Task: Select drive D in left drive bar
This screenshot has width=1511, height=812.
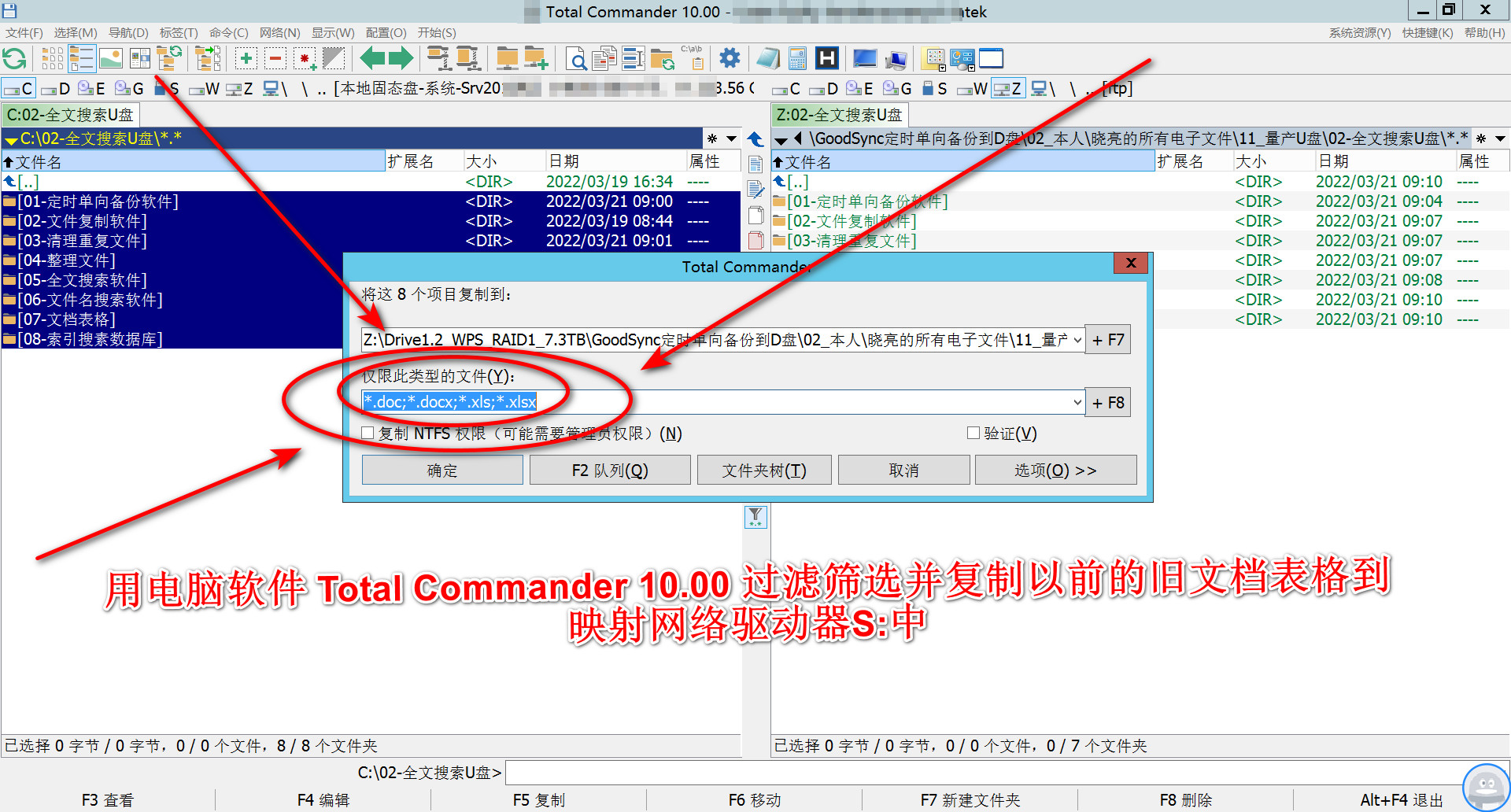Action: pyautogui.click(x=56, y=89)
